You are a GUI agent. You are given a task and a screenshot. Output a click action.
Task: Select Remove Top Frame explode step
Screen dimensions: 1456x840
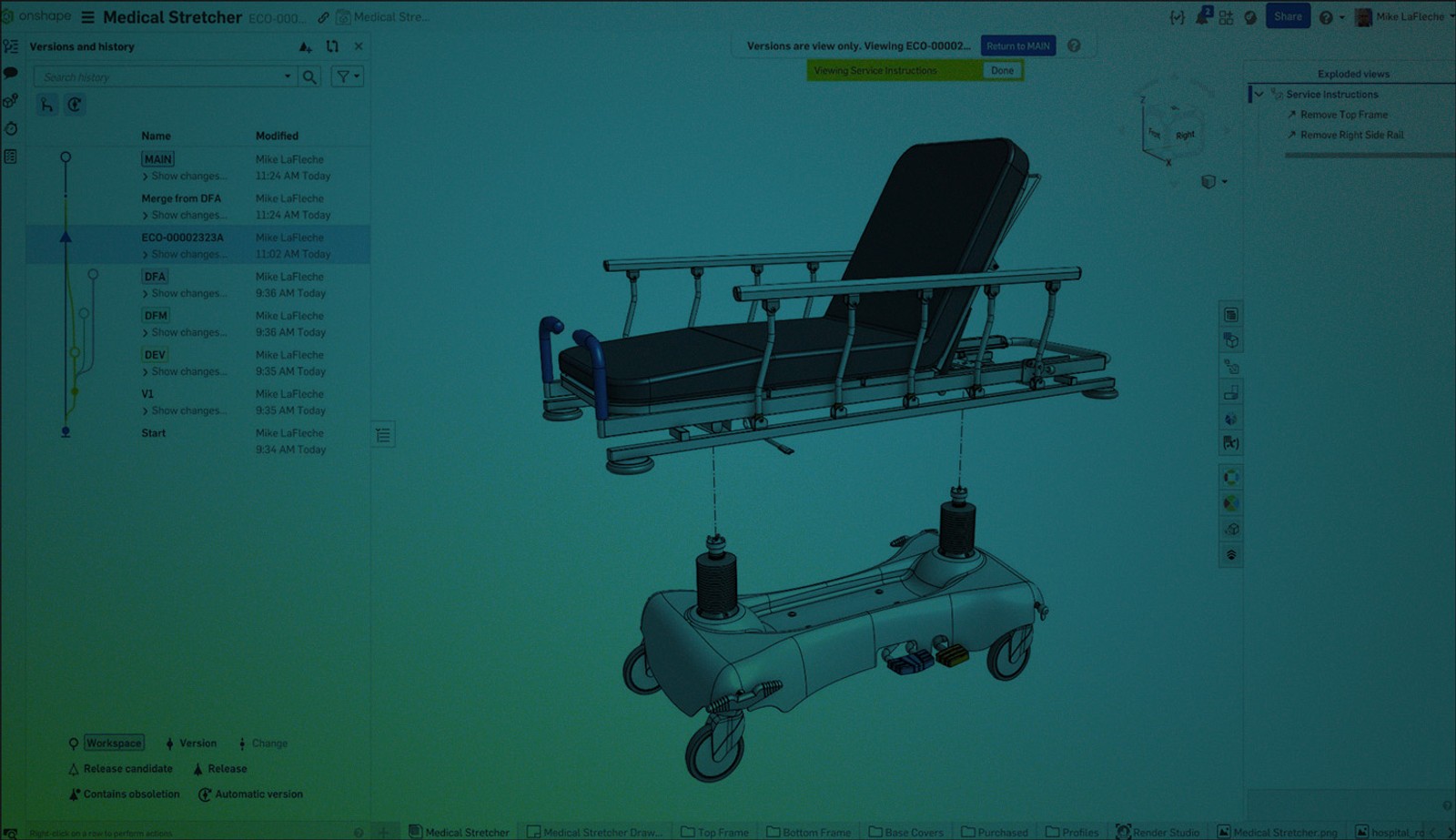point(1343,115)
